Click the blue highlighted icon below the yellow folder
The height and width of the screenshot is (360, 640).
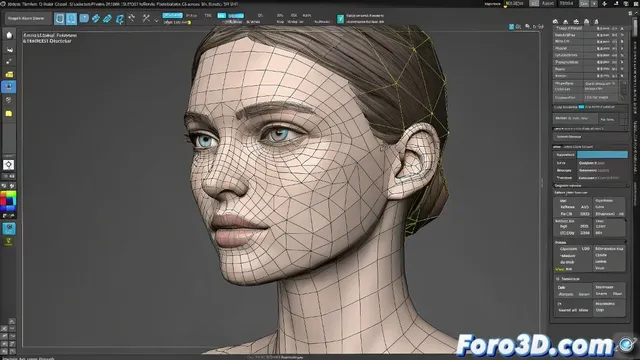click(x=9, y=87)
